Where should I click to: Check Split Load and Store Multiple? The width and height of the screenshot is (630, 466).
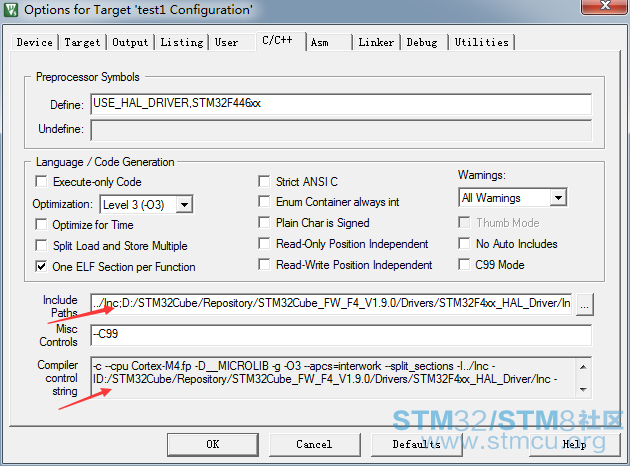click(41, 245)
